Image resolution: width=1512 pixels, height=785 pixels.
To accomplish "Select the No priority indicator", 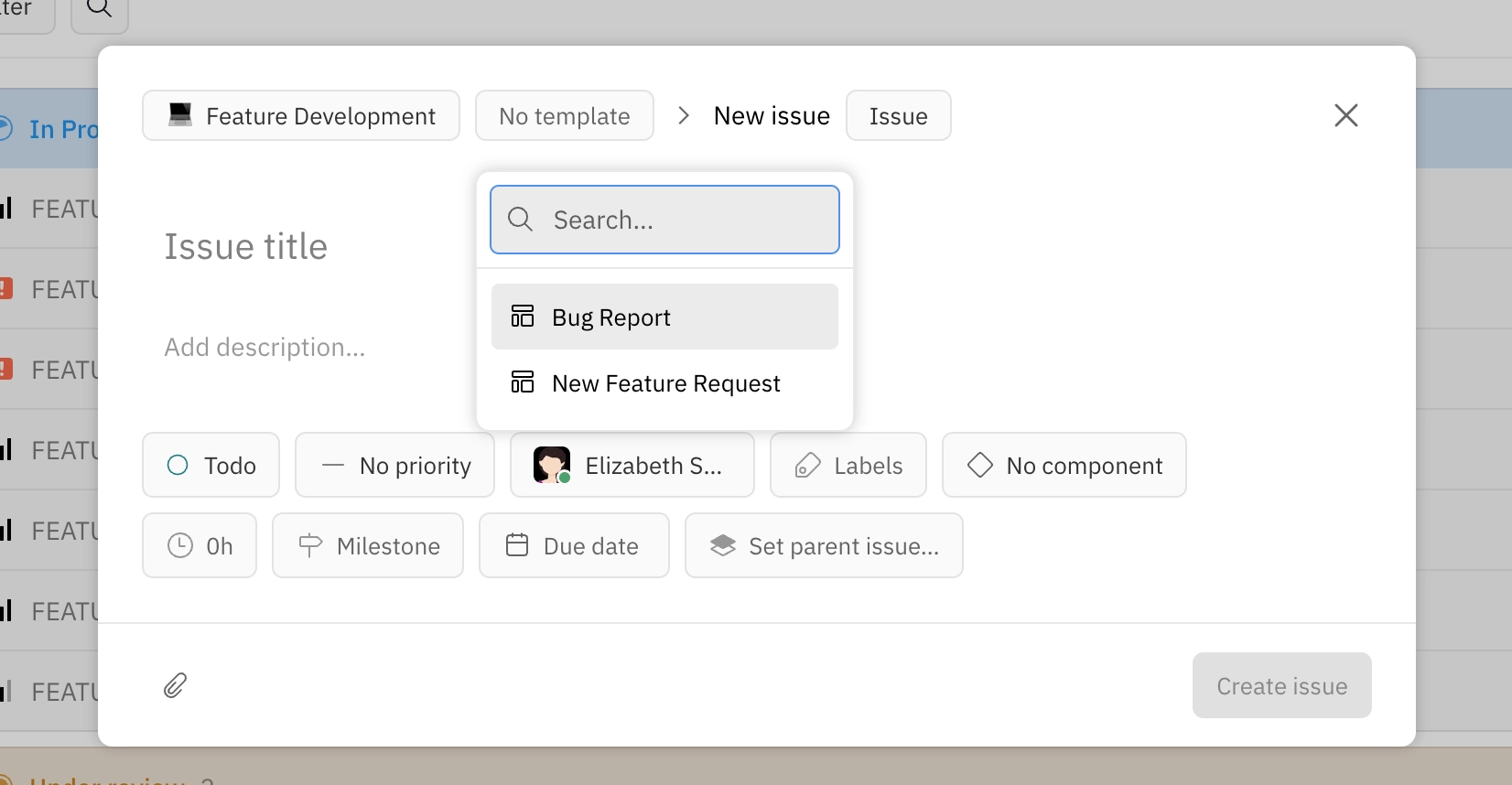I will coord(333,465).
